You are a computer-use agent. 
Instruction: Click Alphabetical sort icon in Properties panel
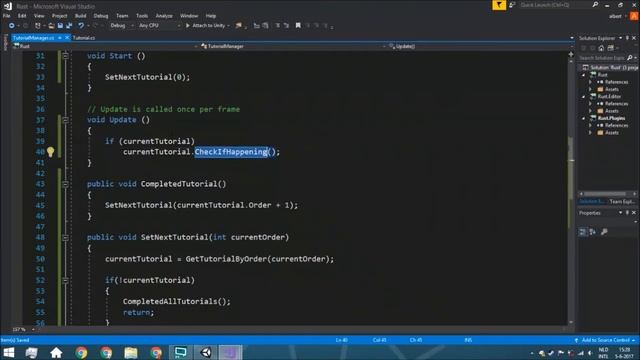point(592,232)
